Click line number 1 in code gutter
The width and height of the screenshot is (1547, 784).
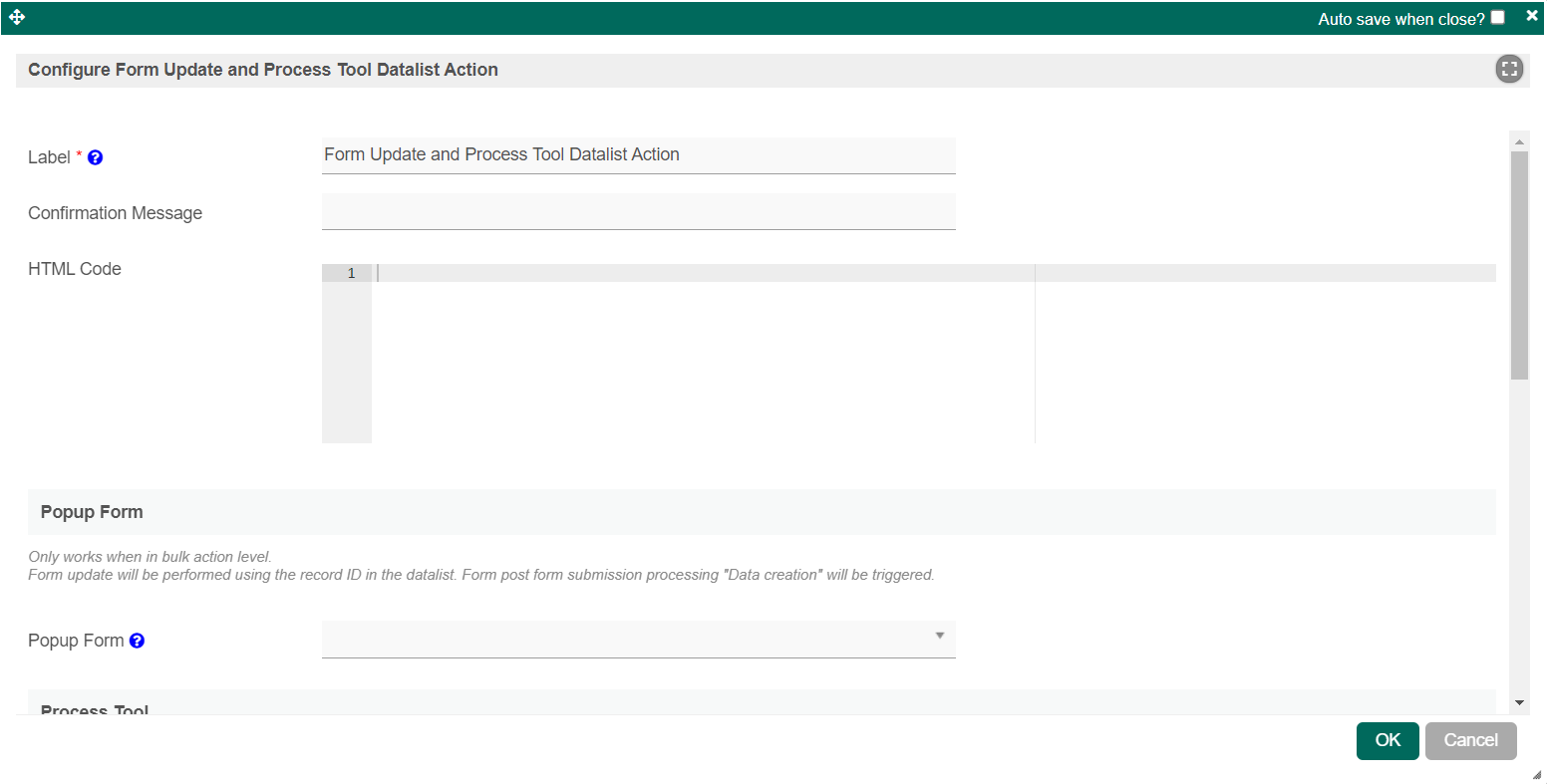pyautogui.click(x=351, y=273)
